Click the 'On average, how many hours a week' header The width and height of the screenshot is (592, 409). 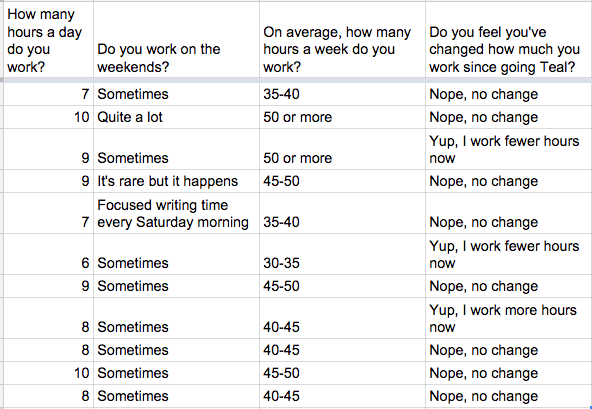tap(342, 40)
